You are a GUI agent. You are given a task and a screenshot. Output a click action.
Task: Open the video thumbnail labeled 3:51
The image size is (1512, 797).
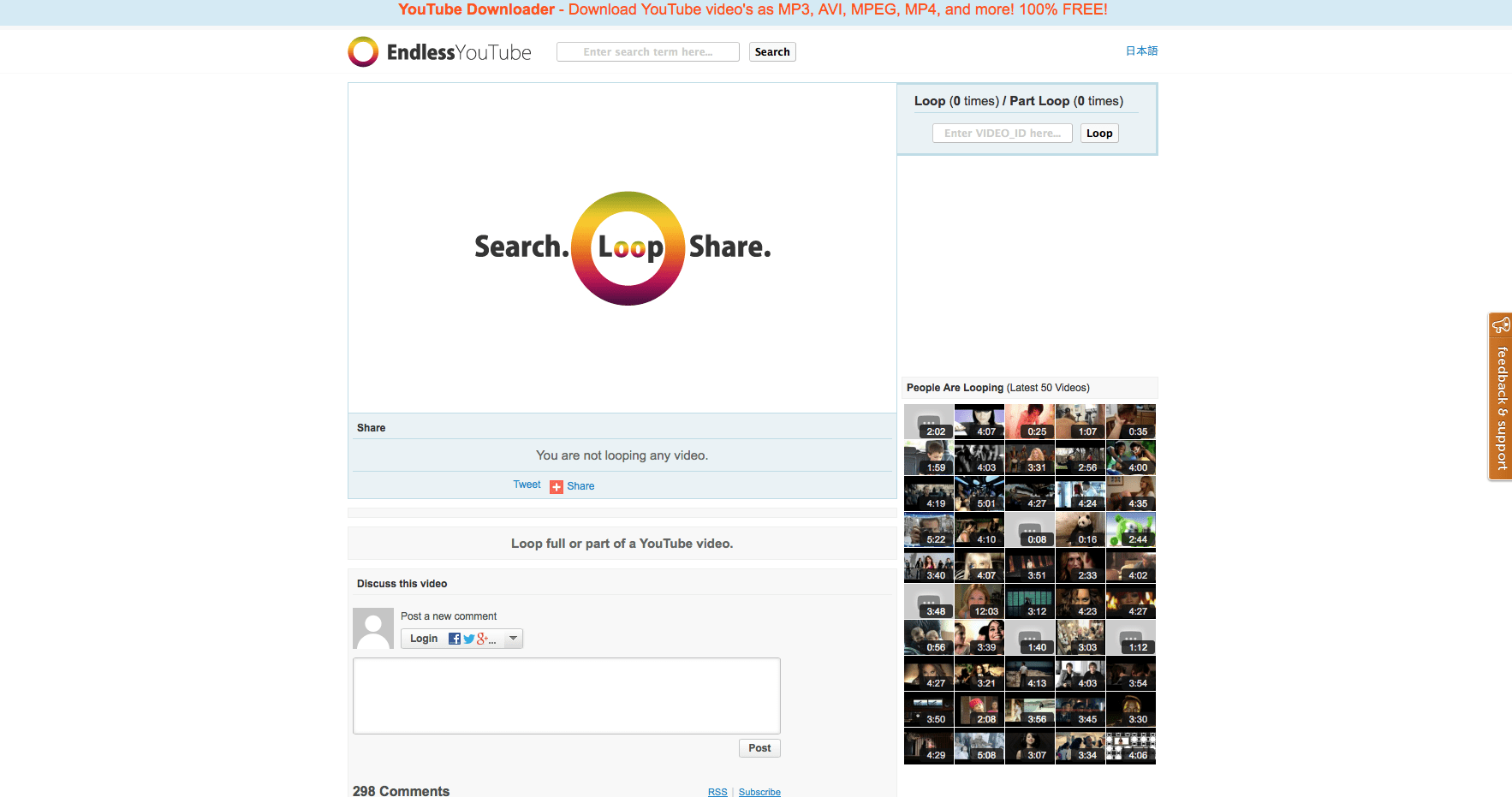coord(1030,565)
